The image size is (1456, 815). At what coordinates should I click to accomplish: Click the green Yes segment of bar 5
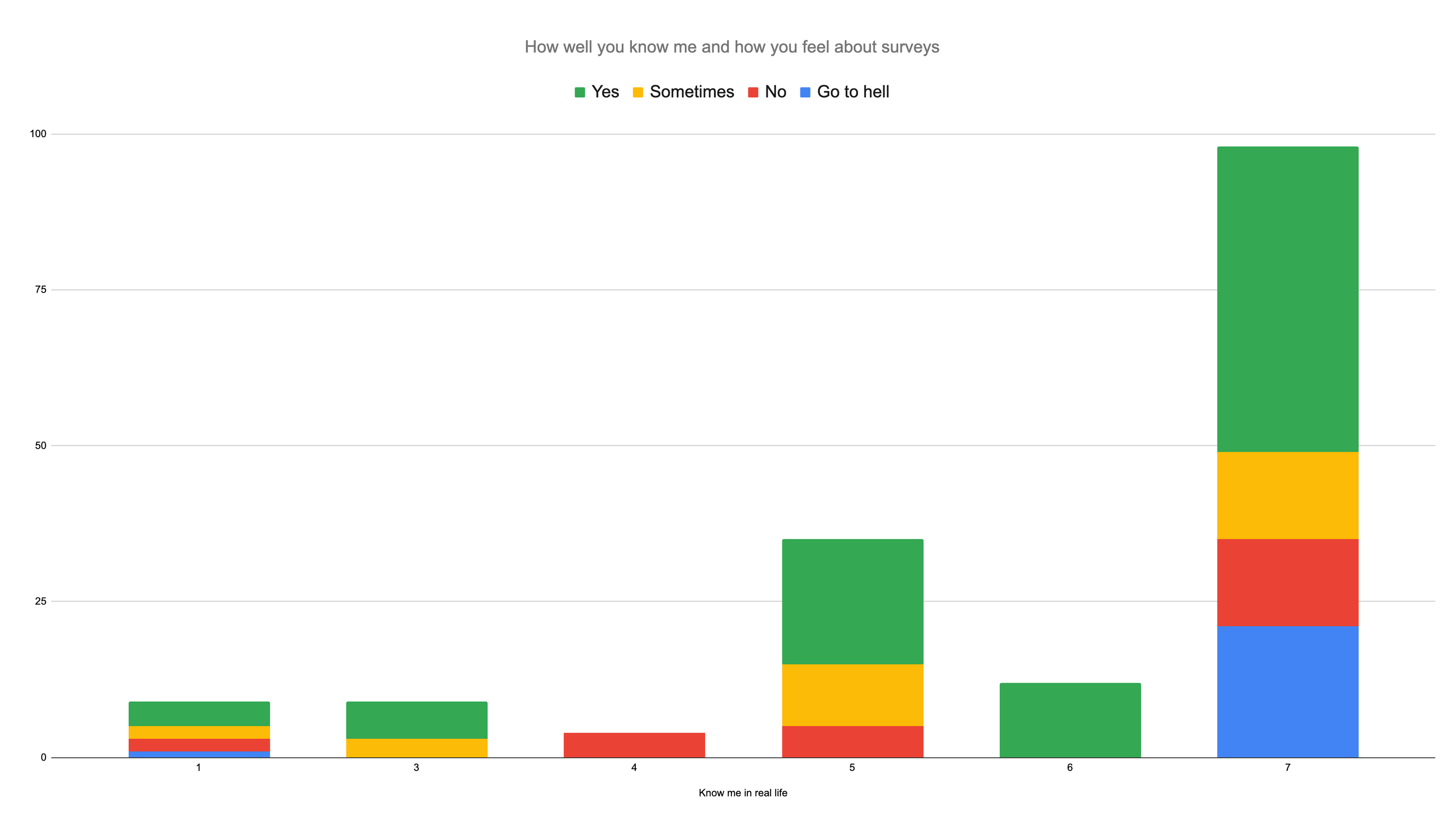click(x=852, y=602)
